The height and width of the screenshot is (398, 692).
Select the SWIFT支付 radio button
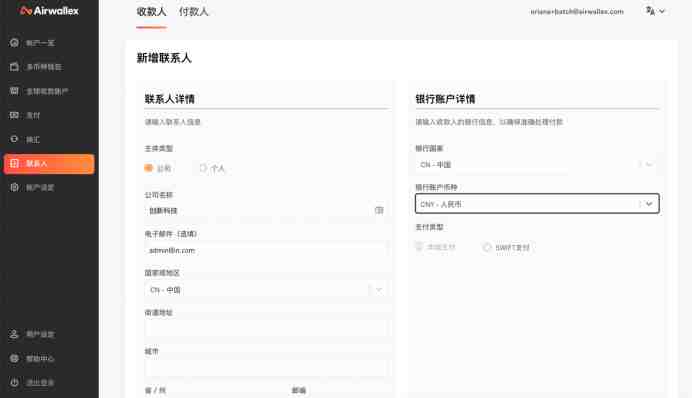point(487,247)
